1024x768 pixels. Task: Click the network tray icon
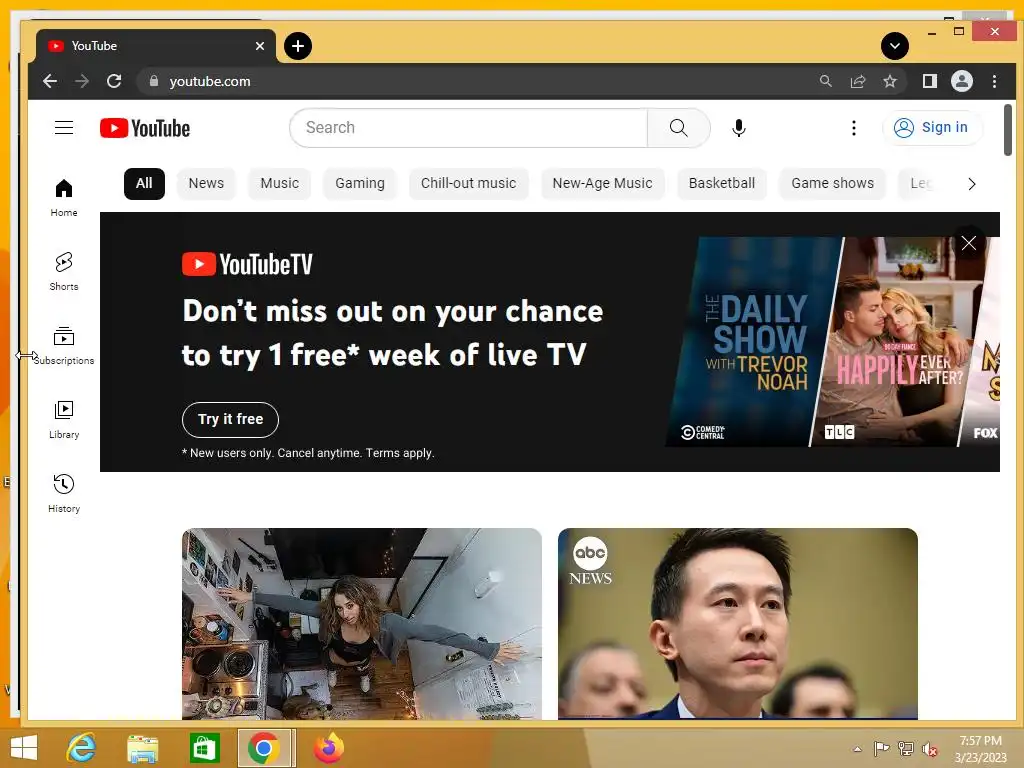pyautogui.click(x=906, y=749)
